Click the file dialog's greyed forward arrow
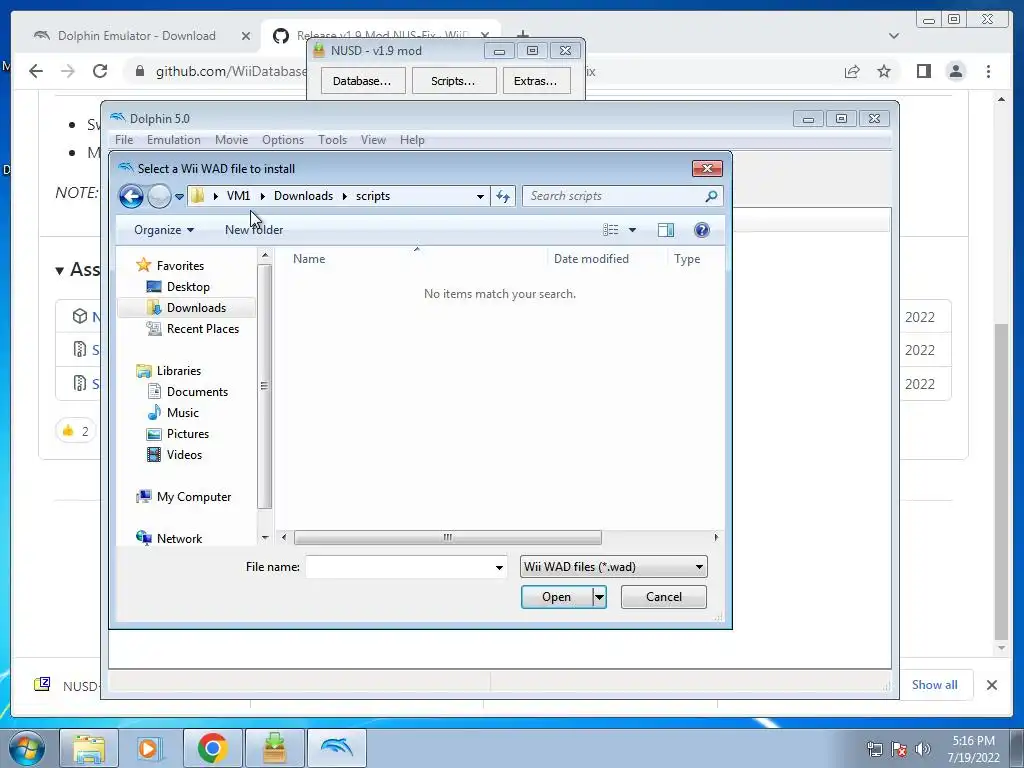Screen dimensions: 1024x768 [159, 196]
